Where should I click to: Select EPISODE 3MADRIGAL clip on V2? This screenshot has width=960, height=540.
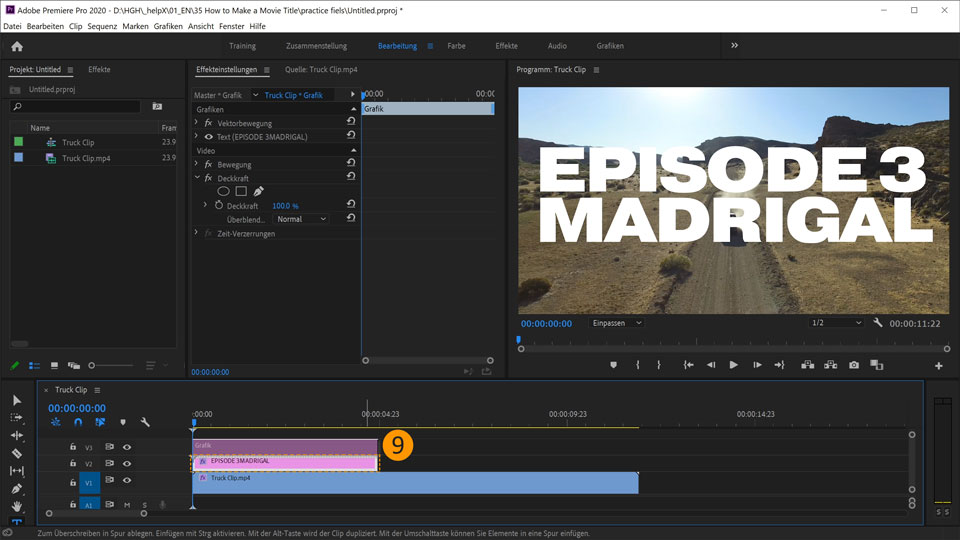[285, 462]
